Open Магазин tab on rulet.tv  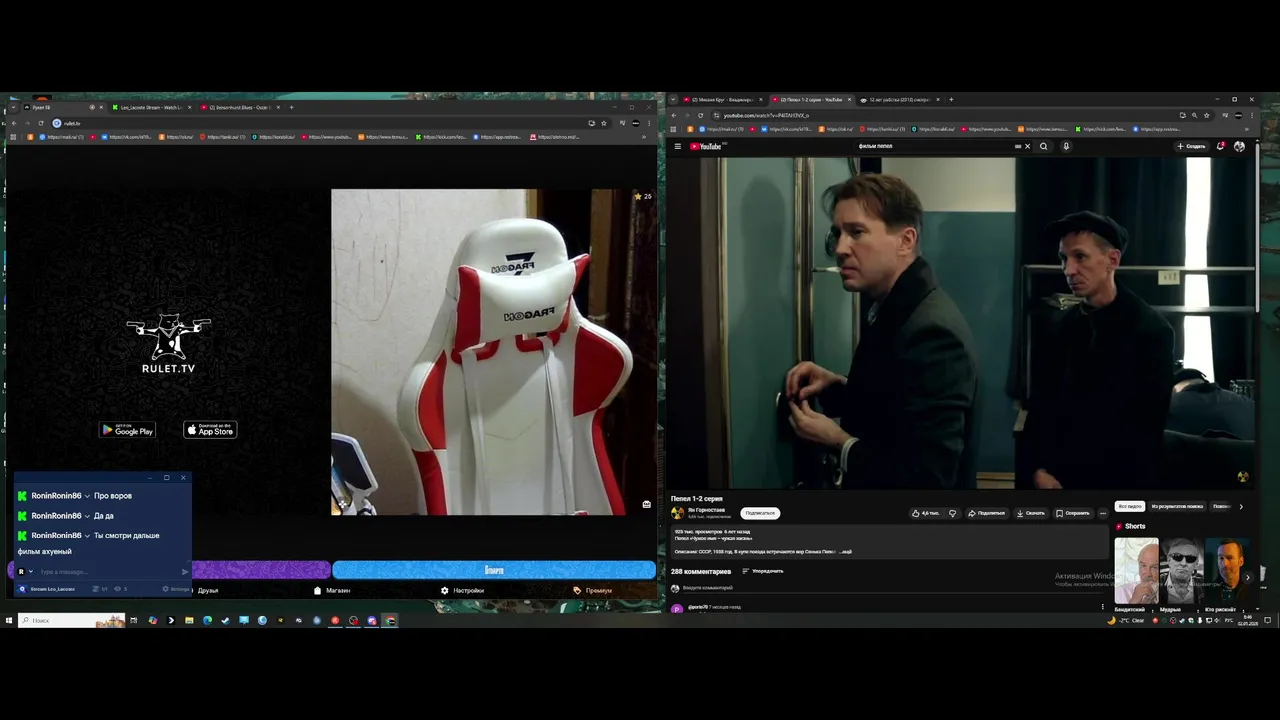point(332,590)
